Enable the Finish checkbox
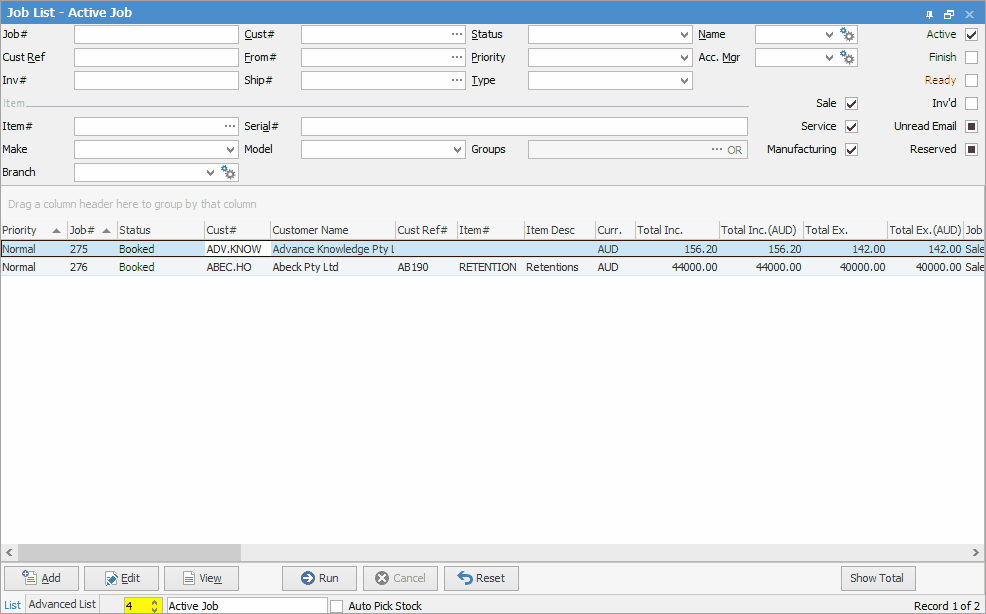This screenshot has height=614, width=986. 971,58
